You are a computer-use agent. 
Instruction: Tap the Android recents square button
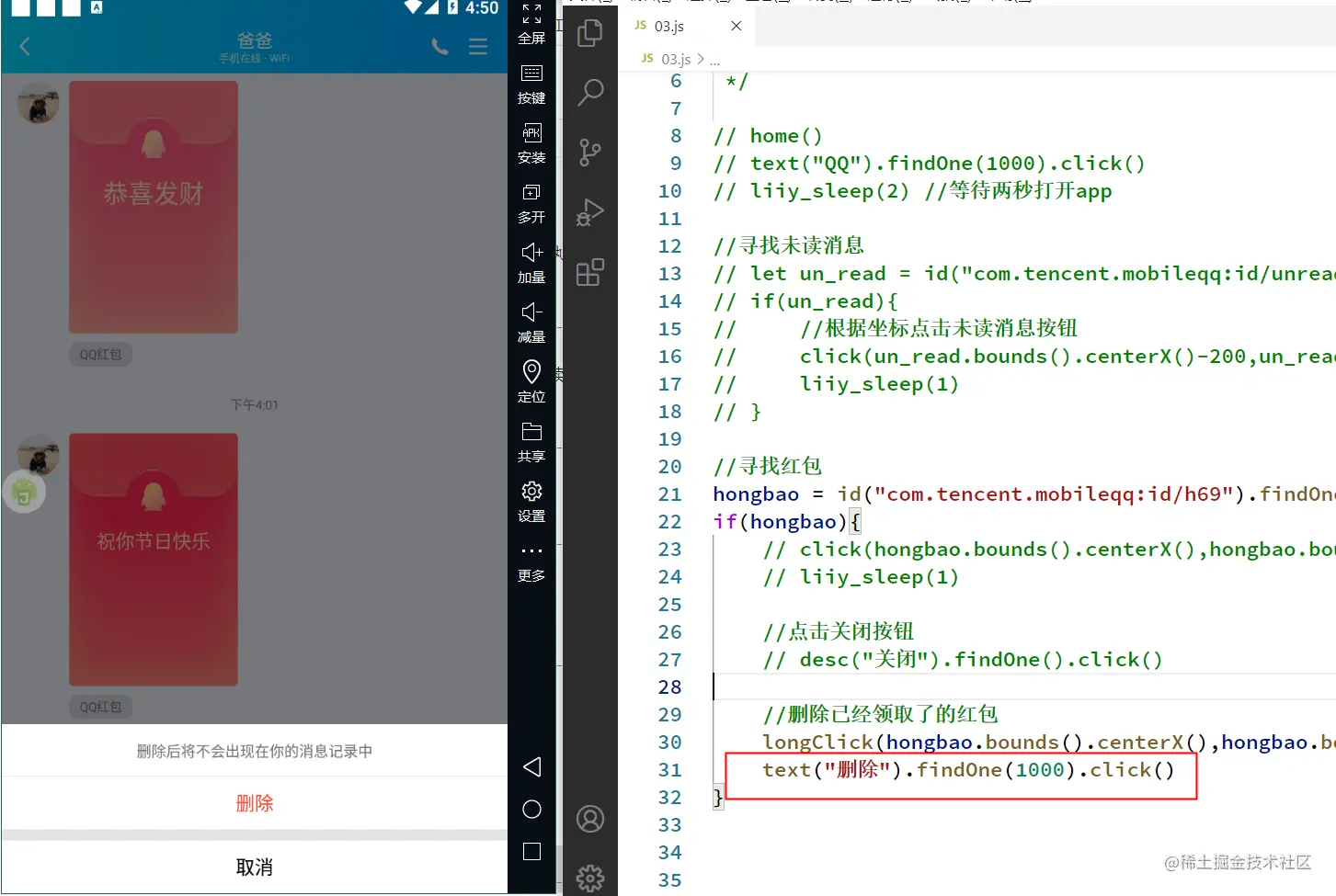point(531,852)
